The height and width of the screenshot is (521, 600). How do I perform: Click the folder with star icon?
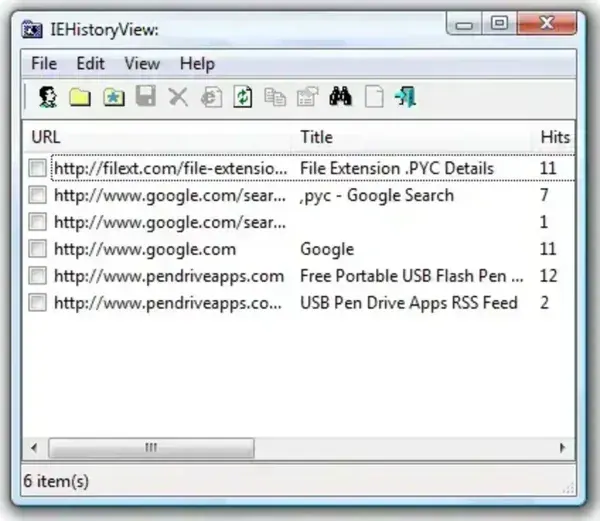click(x=114, y=97)
